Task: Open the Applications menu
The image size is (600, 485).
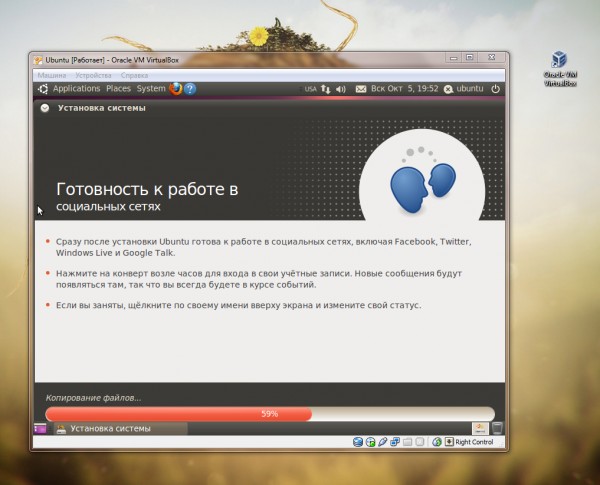Action: [77, 89]
